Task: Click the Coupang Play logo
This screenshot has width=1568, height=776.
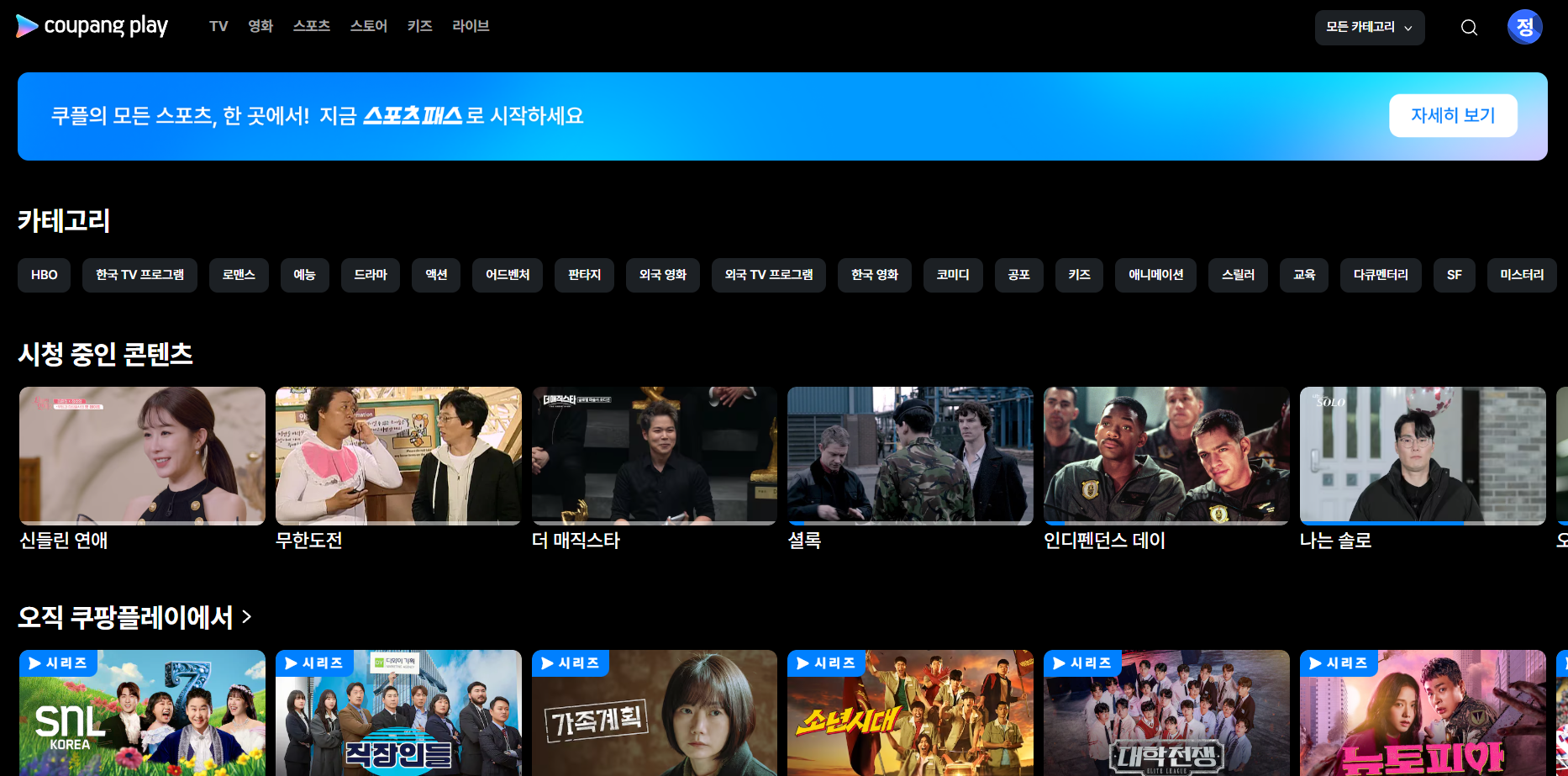Action: tap(92, 26)
